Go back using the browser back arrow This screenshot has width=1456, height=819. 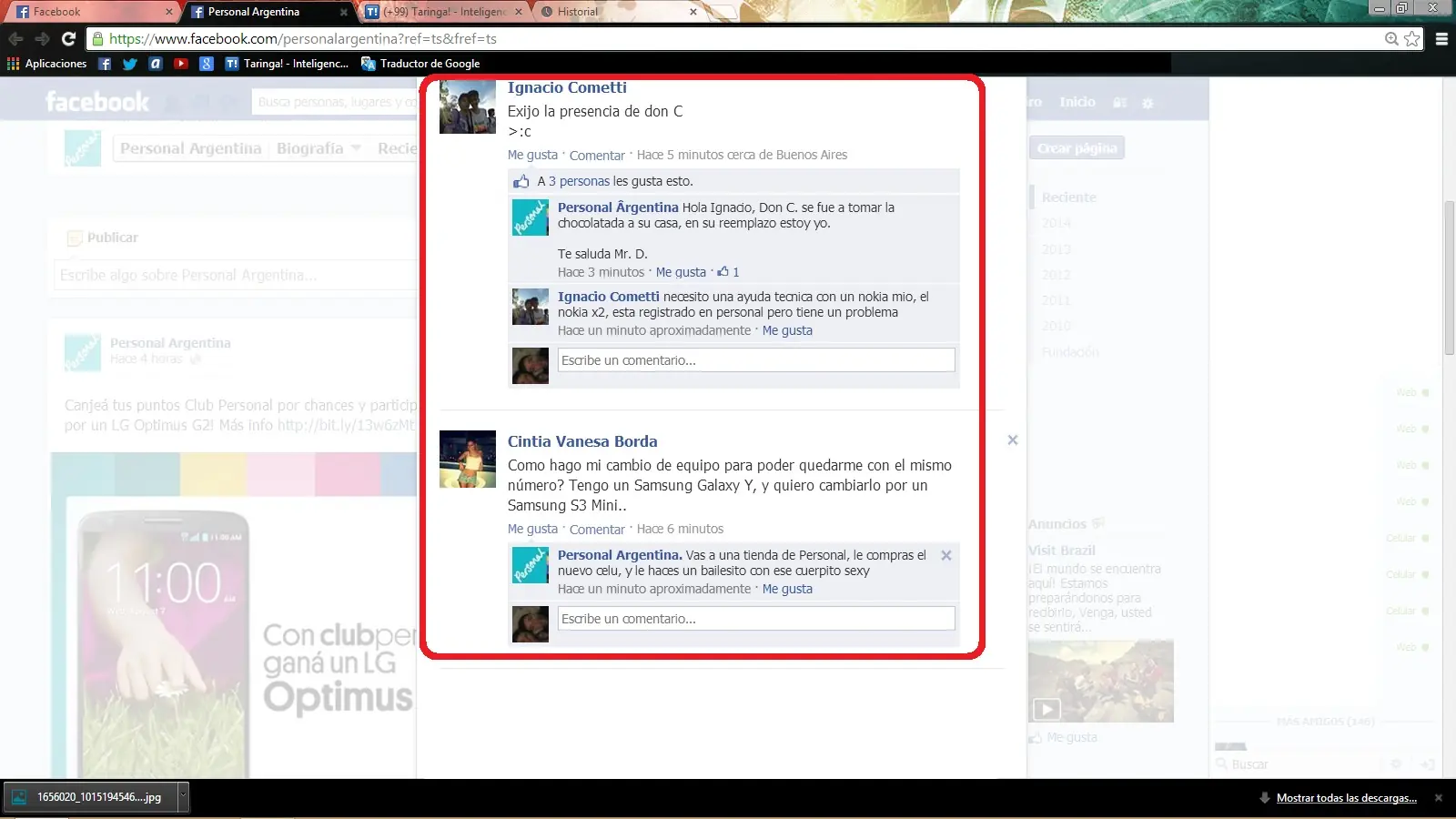[x=15, y=39]
